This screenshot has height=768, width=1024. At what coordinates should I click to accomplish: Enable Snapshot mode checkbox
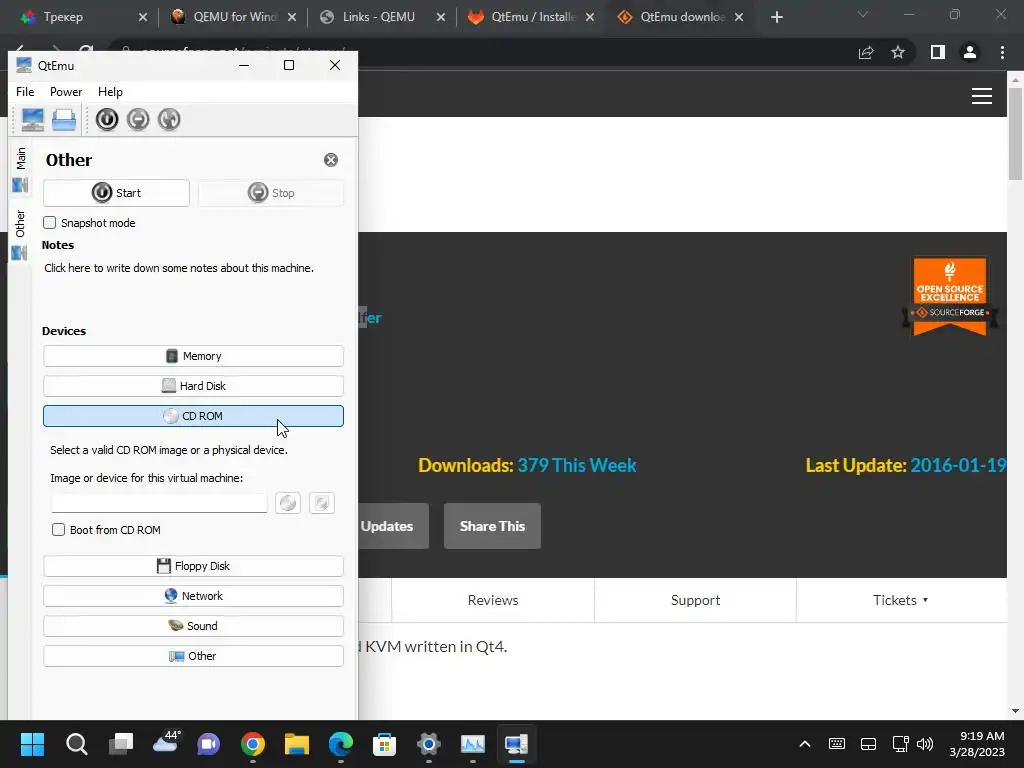pos(50,223)
